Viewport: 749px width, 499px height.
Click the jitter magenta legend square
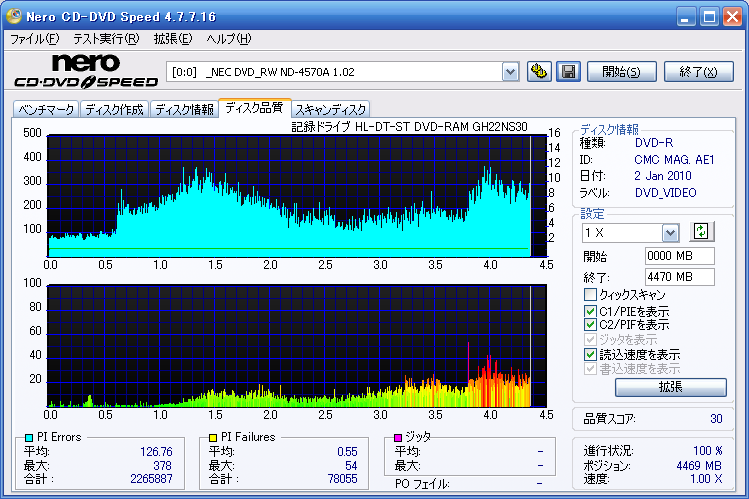coord(398,437)
